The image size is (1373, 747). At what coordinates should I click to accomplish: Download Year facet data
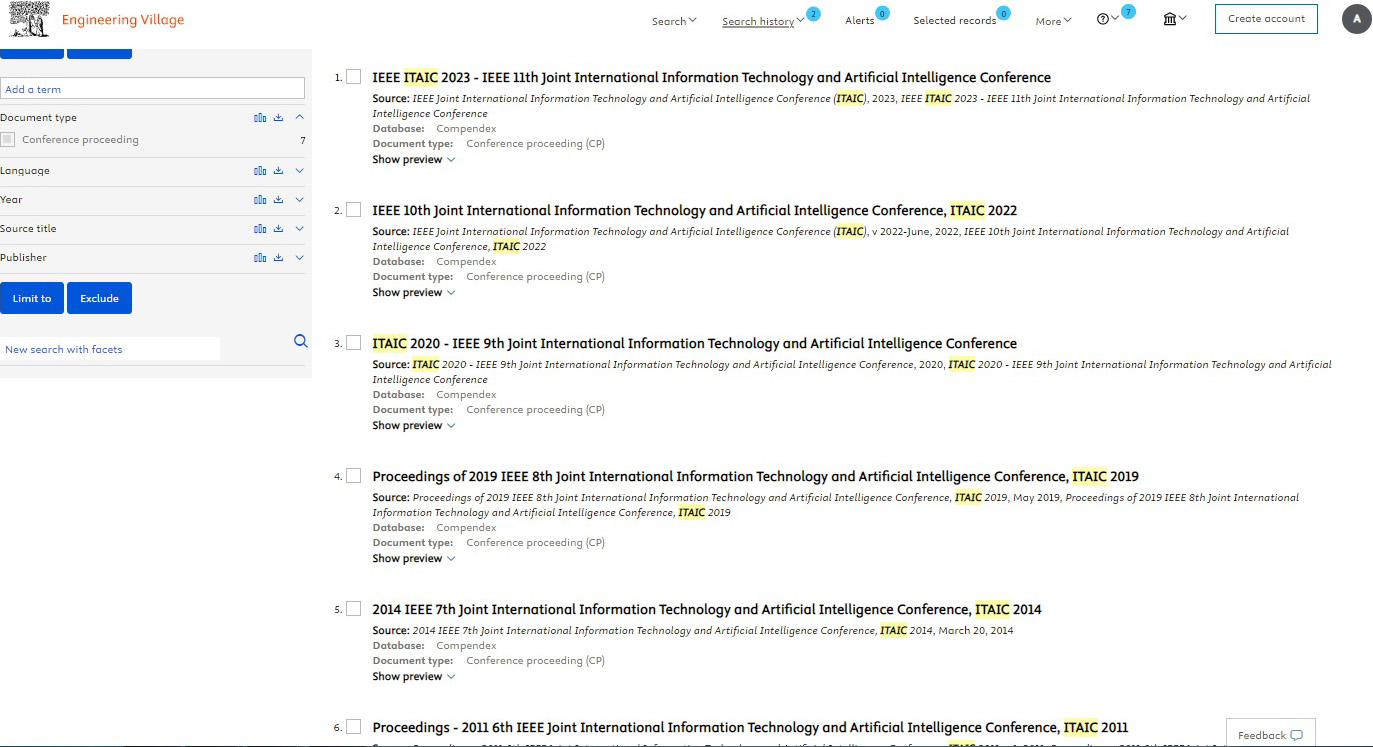coord(279,200)
